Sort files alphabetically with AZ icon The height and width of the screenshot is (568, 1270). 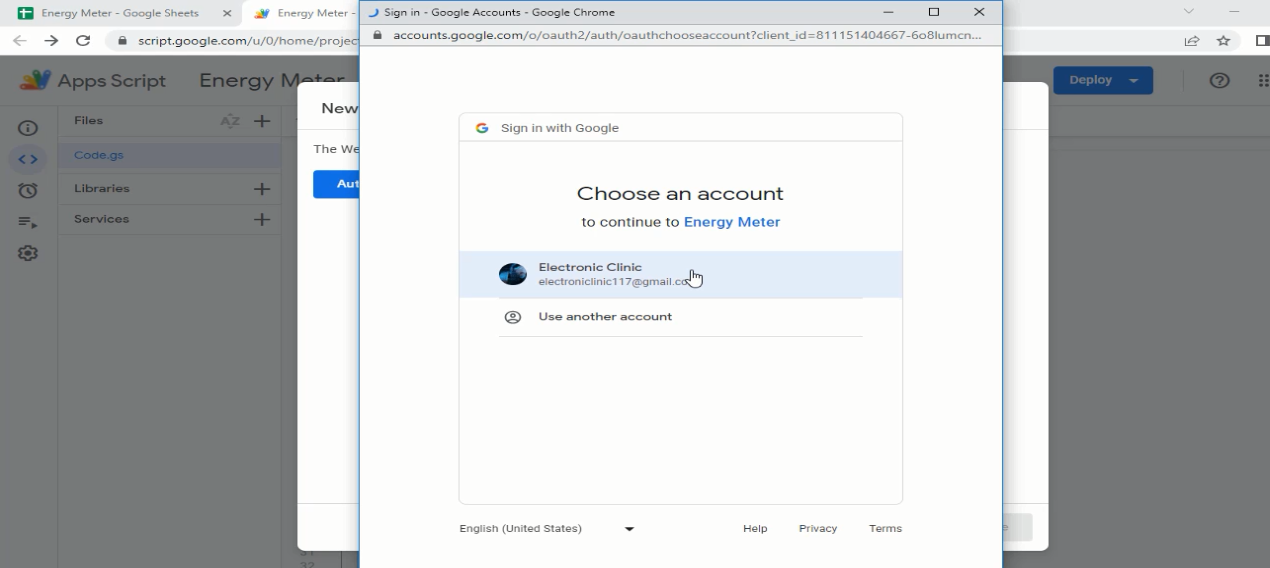click(x=230, y=121)
